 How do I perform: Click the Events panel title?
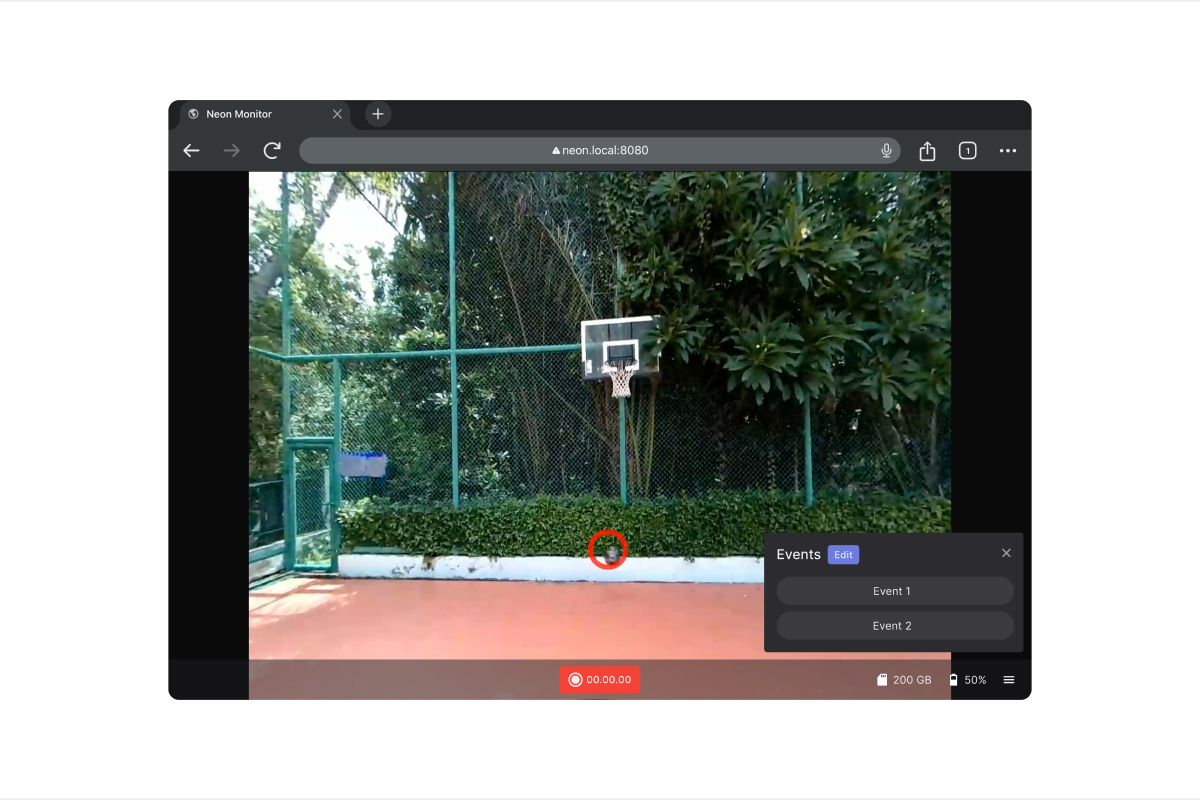[x=798, y=555]
